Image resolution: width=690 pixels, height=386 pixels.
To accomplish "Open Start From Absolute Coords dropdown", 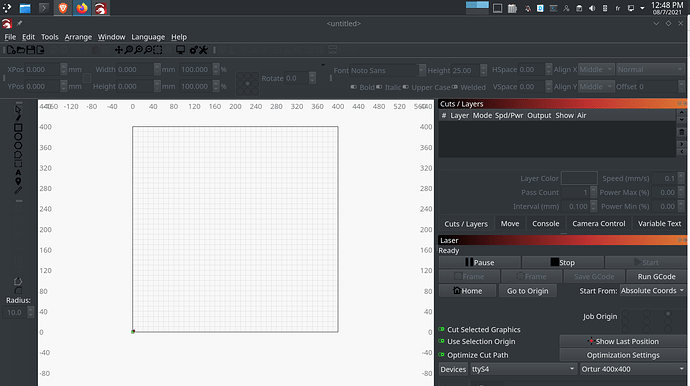I will [x=652, y=291].
